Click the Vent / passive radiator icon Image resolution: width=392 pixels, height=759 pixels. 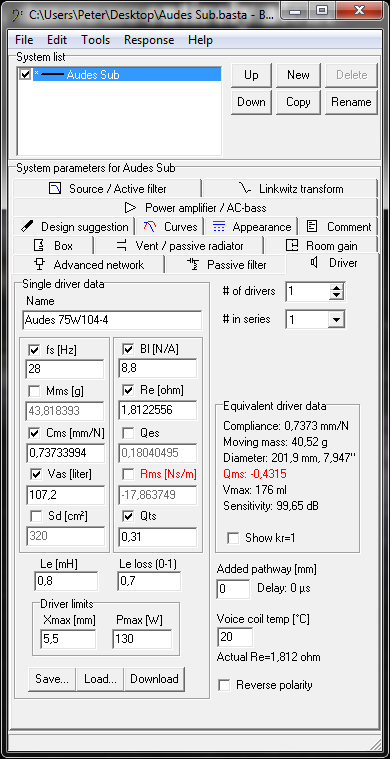tap(122, 245)
